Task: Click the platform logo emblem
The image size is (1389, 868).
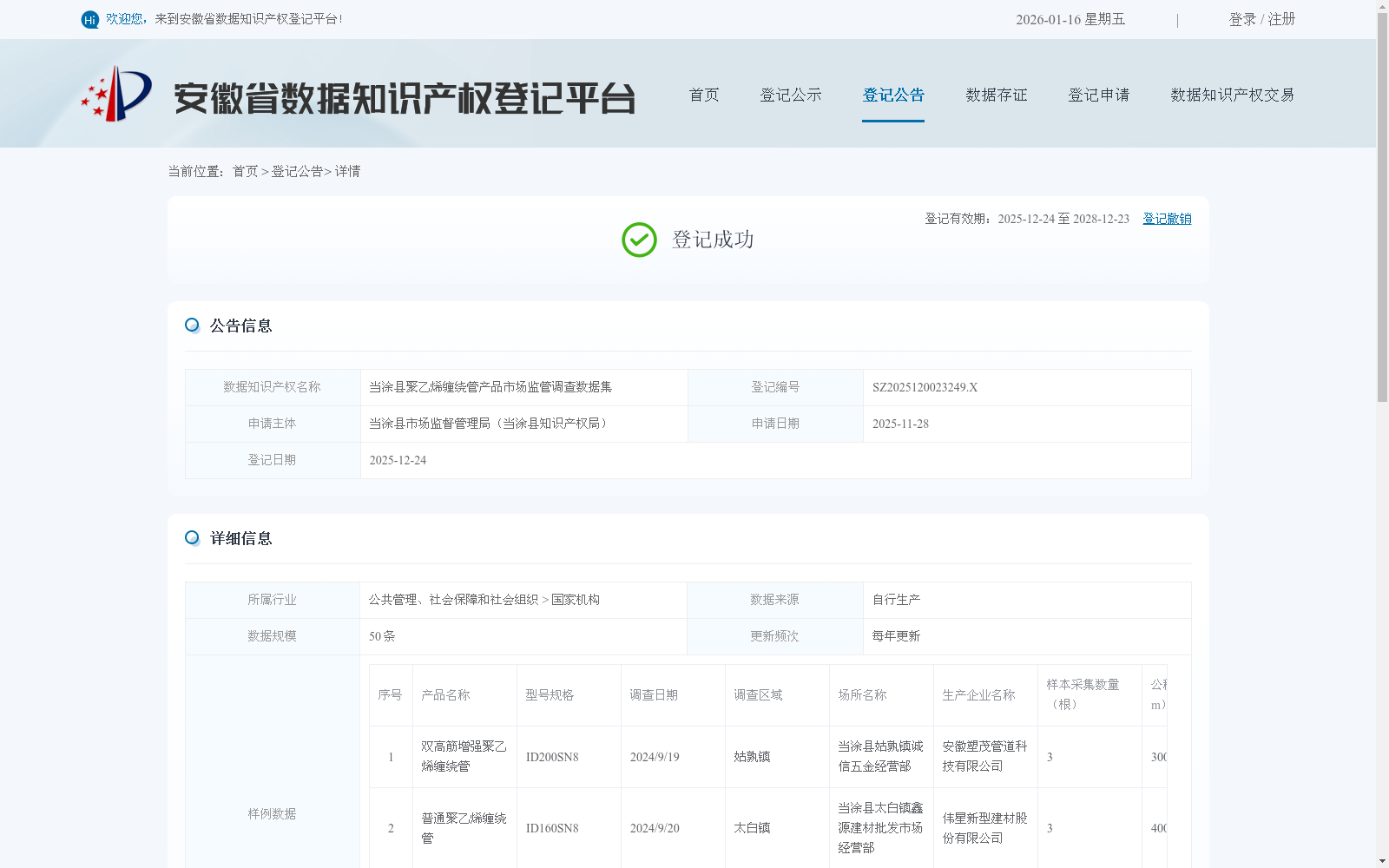Action: pos(116,94)
